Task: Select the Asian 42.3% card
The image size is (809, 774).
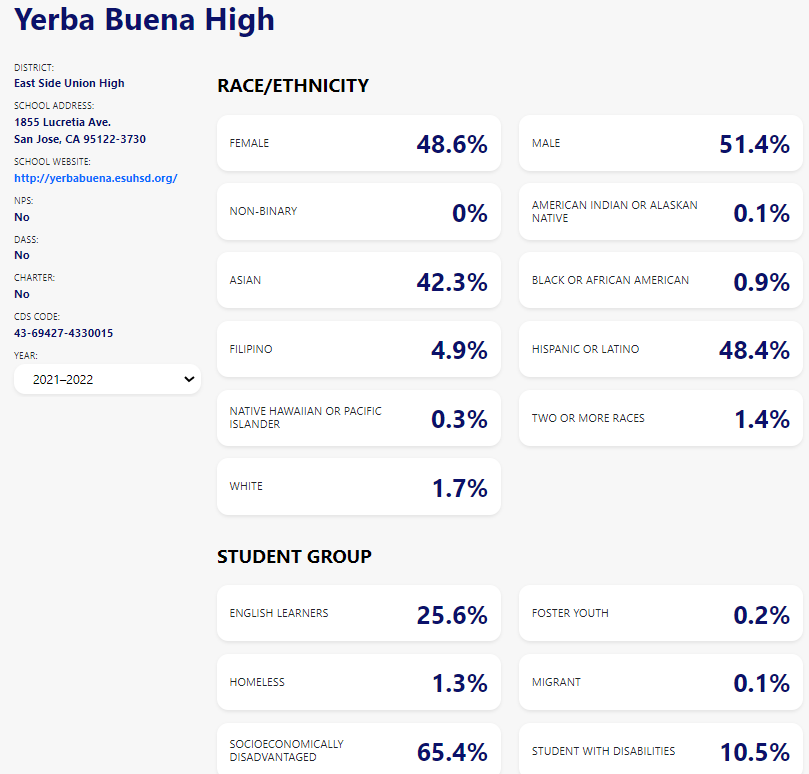Action: tap(358, 281)
